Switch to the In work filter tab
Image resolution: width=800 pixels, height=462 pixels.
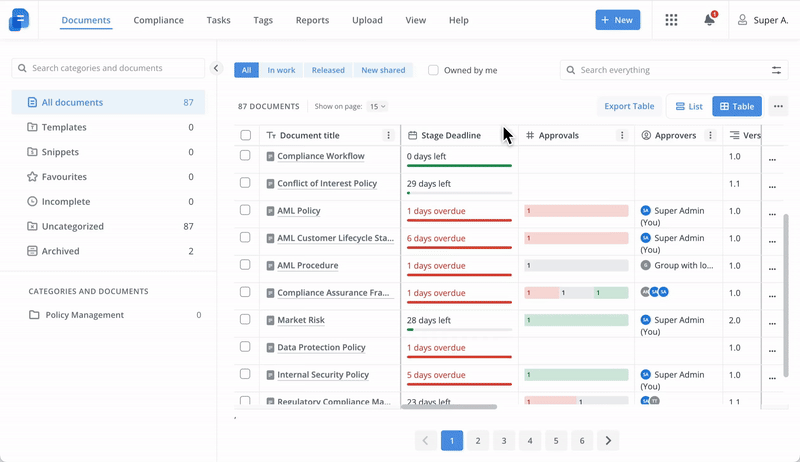[281, 70]
